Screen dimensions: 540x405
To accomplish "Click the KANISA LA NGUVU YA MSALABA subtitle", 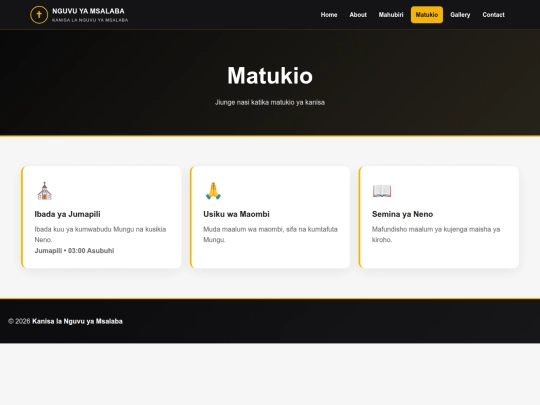I will click(x=90, y=20).
